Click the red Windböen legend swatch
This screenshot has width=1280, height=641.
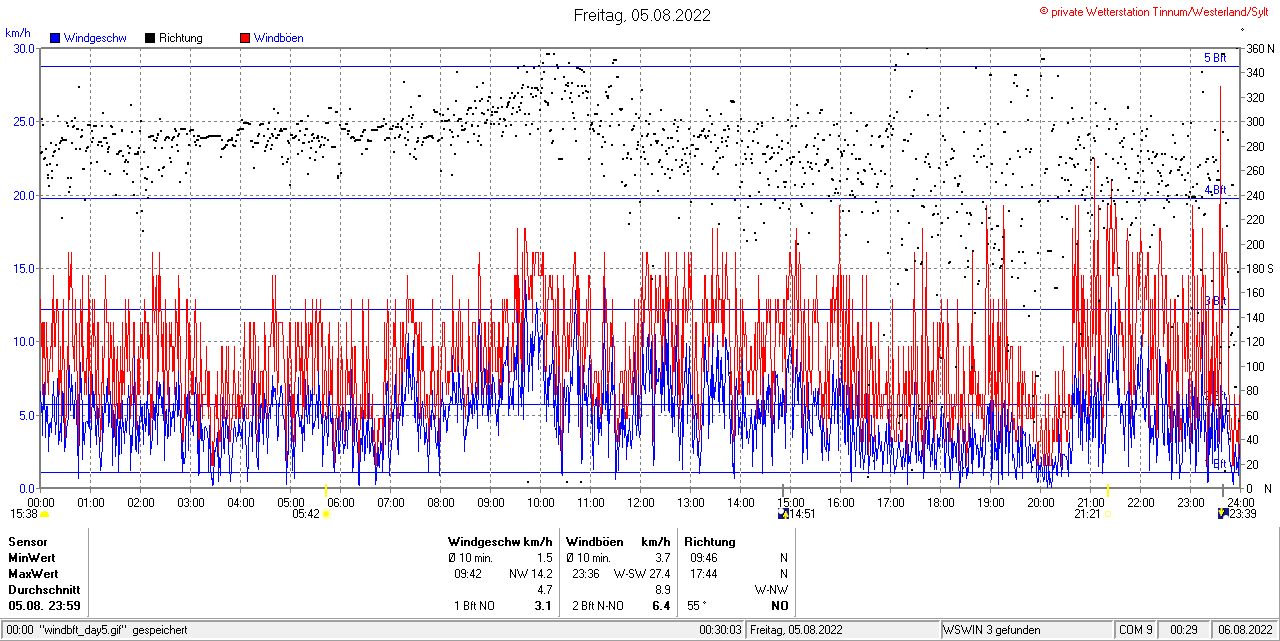[245, 38]
